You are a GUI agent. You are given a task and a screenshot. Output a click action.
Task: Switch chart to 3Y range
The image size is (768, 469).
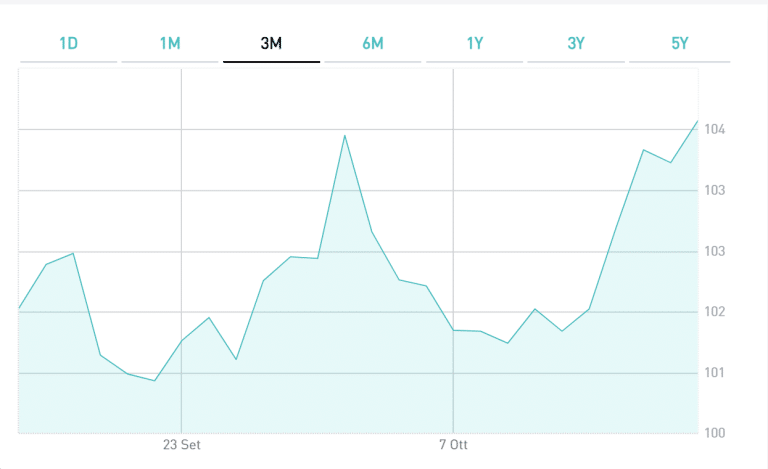pyautogui.click(x=576, y=43)
